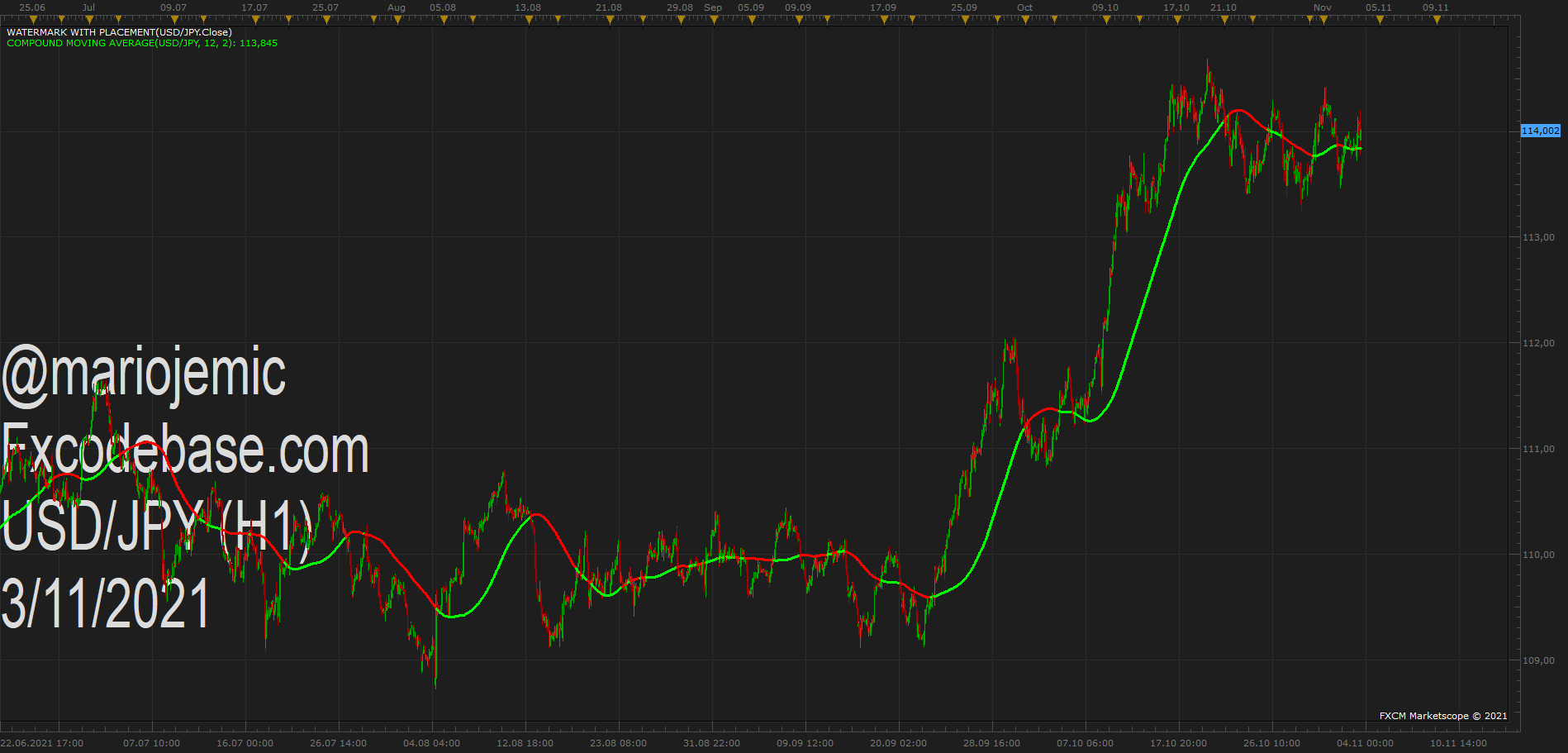Screen dimensions: 1568x753
Task: Click the 112,00 price axis label
Action: 1538,343
